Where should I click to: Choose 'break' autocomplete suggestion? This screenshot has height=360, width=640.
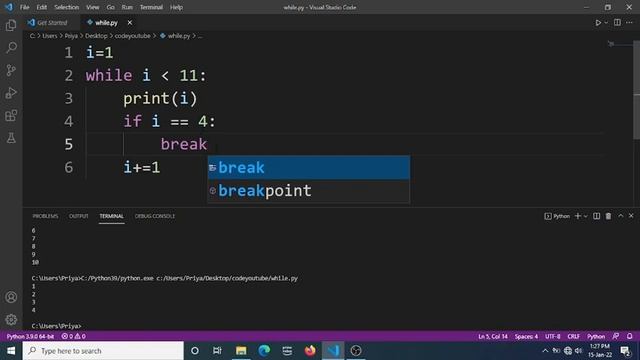(309, 168)
